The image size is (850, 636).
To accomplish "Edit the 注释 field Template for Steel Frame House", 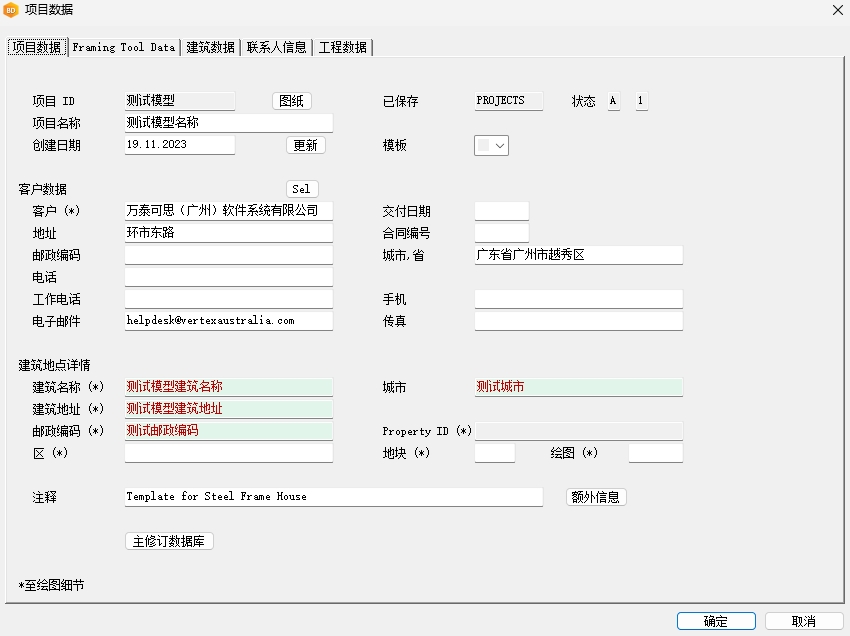I will [x=333, y=497].
